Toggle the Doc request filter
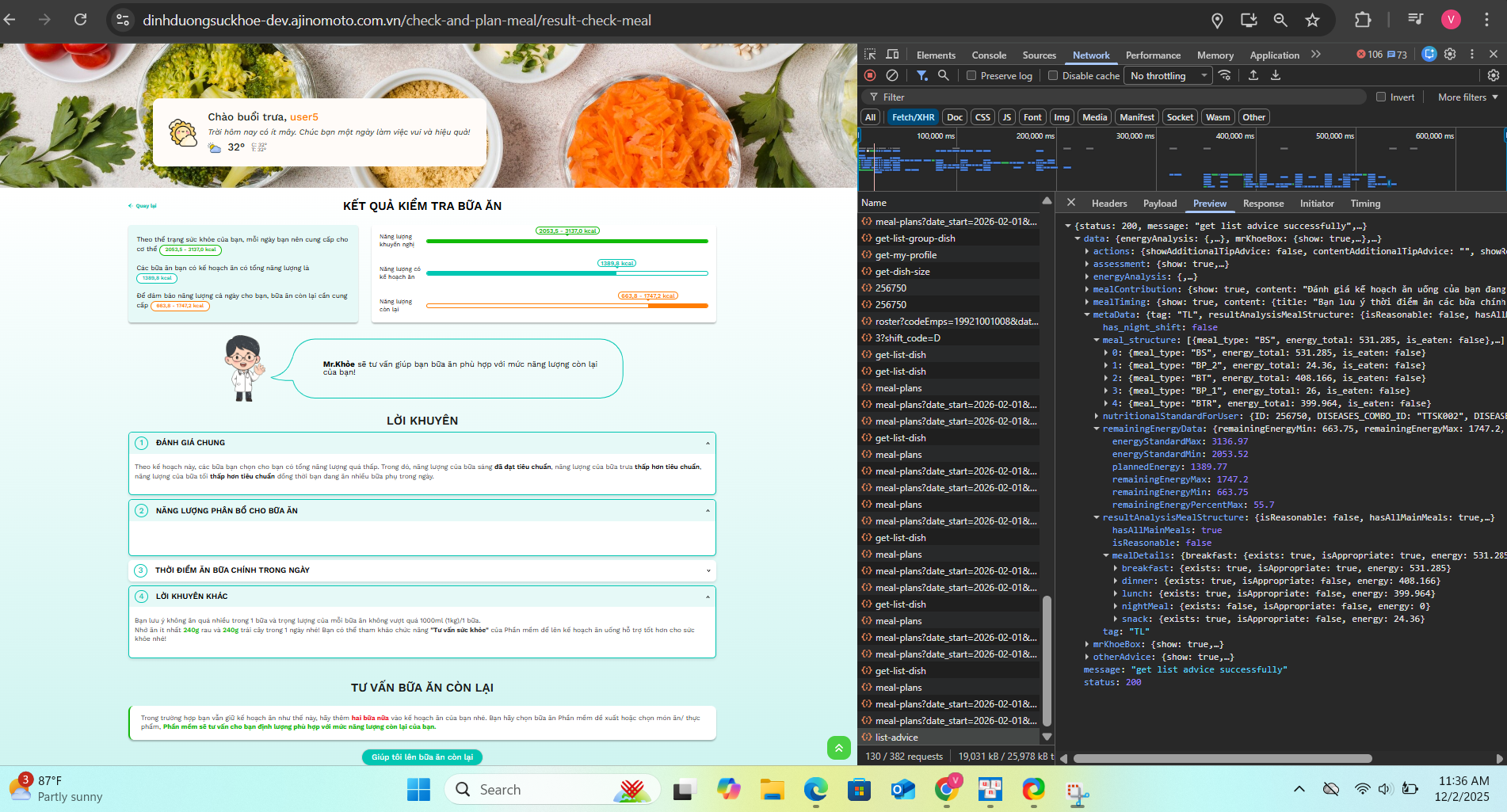 click(x=955, y=117)
